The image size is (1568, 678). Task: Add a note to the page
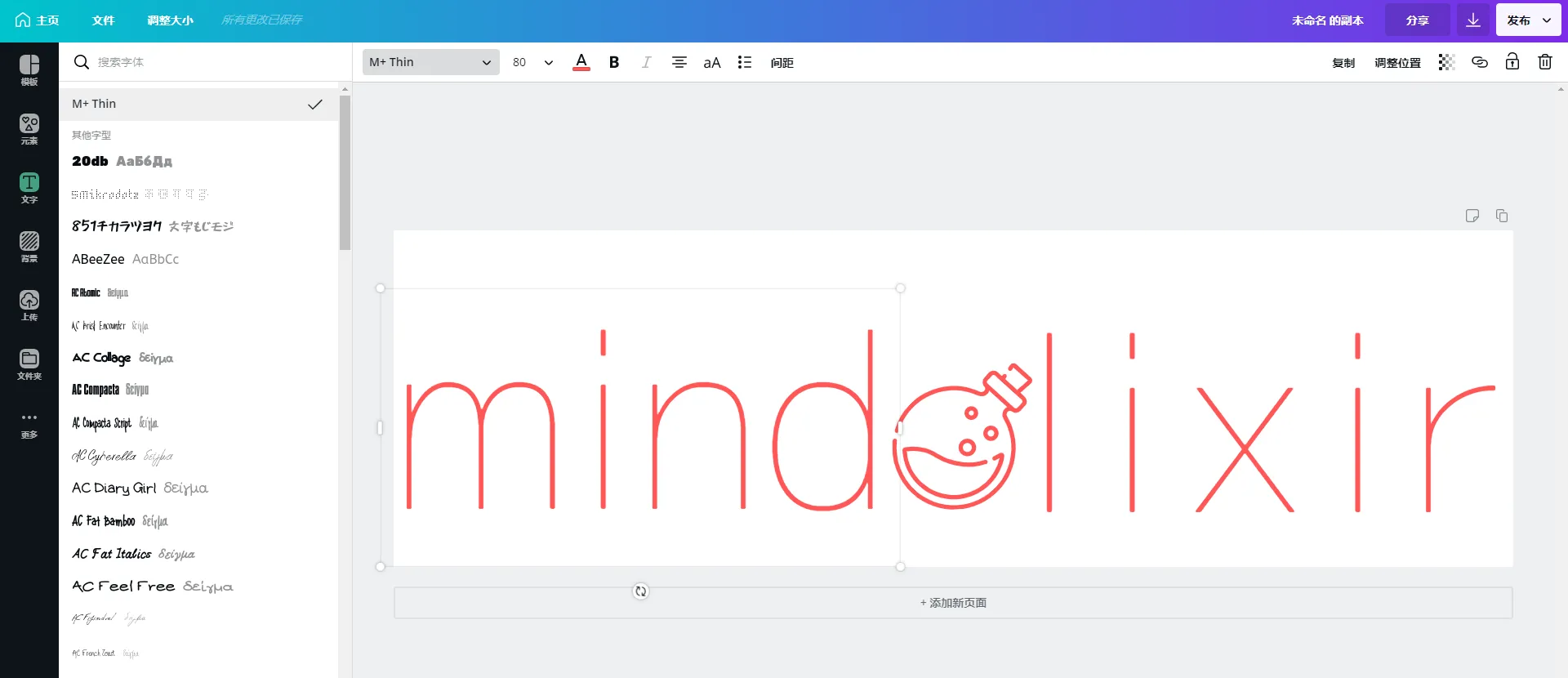click(x=1472, y=216)
